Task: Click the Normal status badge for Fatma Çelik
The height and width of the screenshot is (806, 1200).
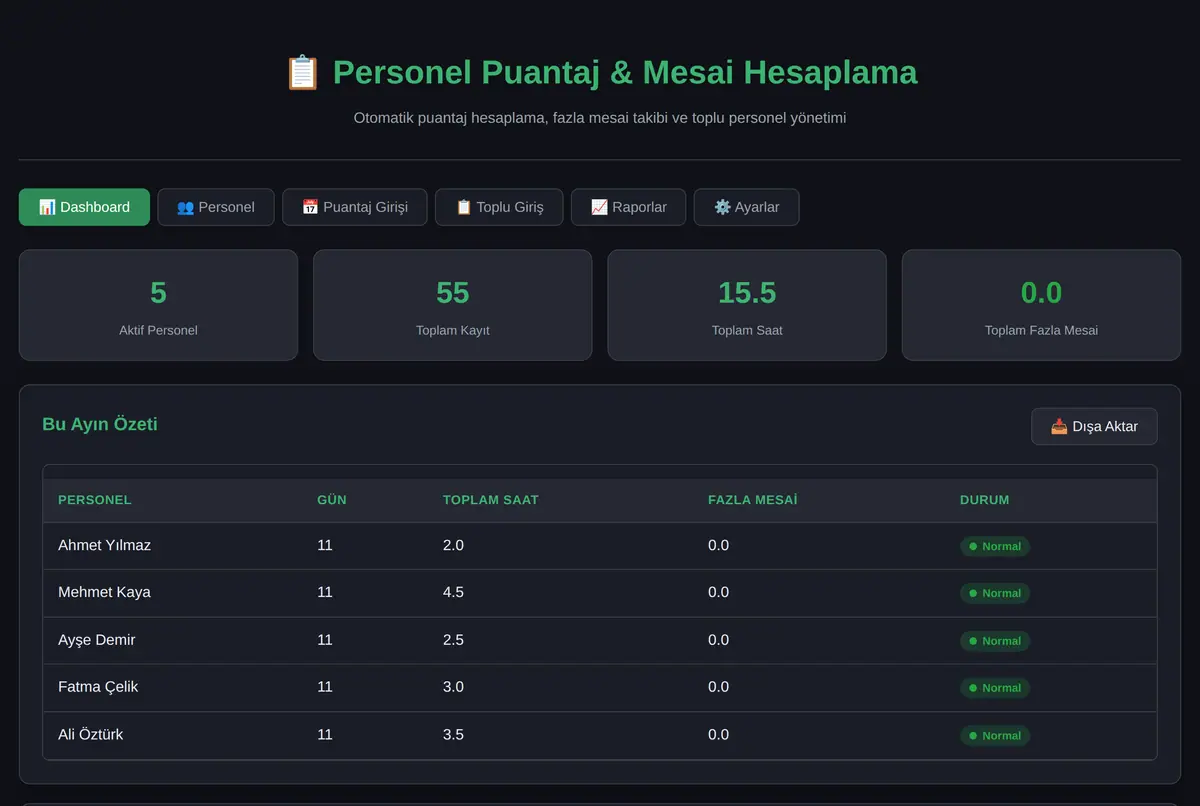Action: click(995, 688)
